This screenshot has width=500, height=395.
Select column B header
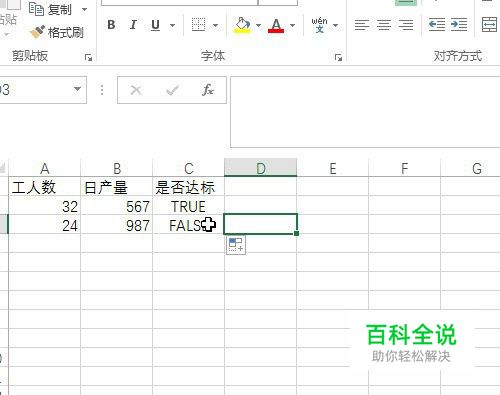(117, 168)
